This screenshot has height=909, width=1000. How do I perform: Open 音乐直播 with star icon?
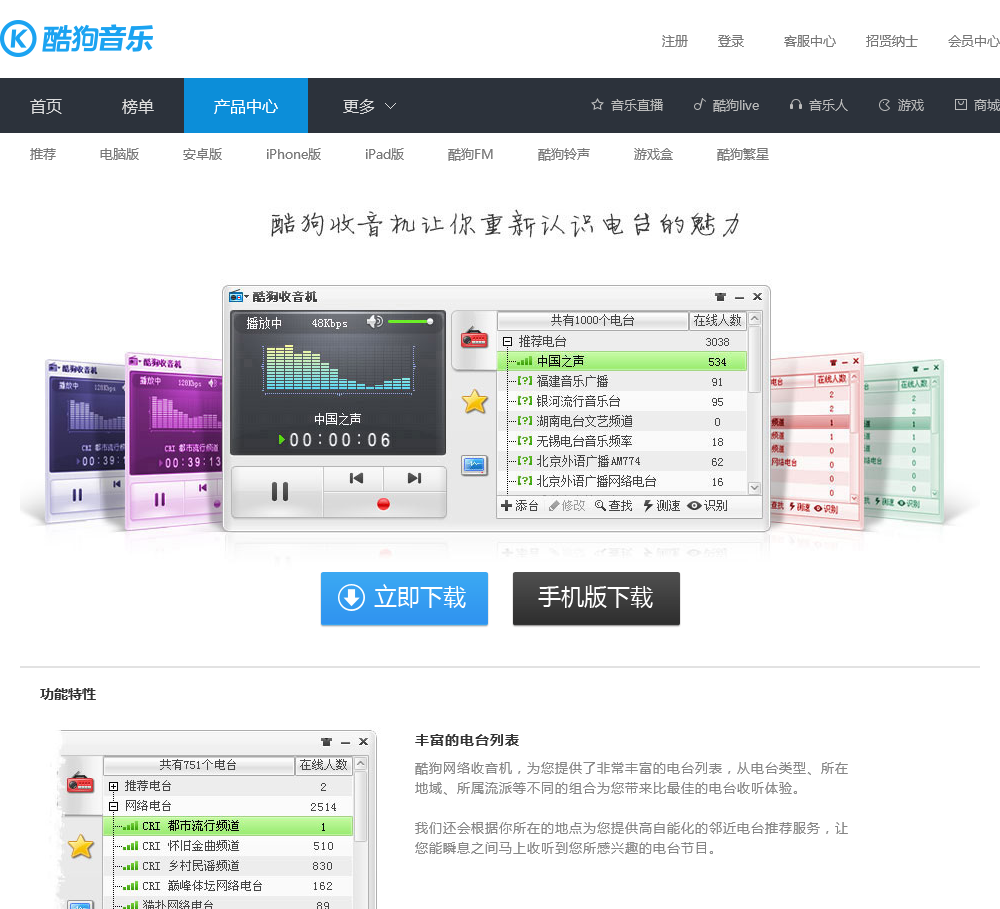click(x=627, y=105)
